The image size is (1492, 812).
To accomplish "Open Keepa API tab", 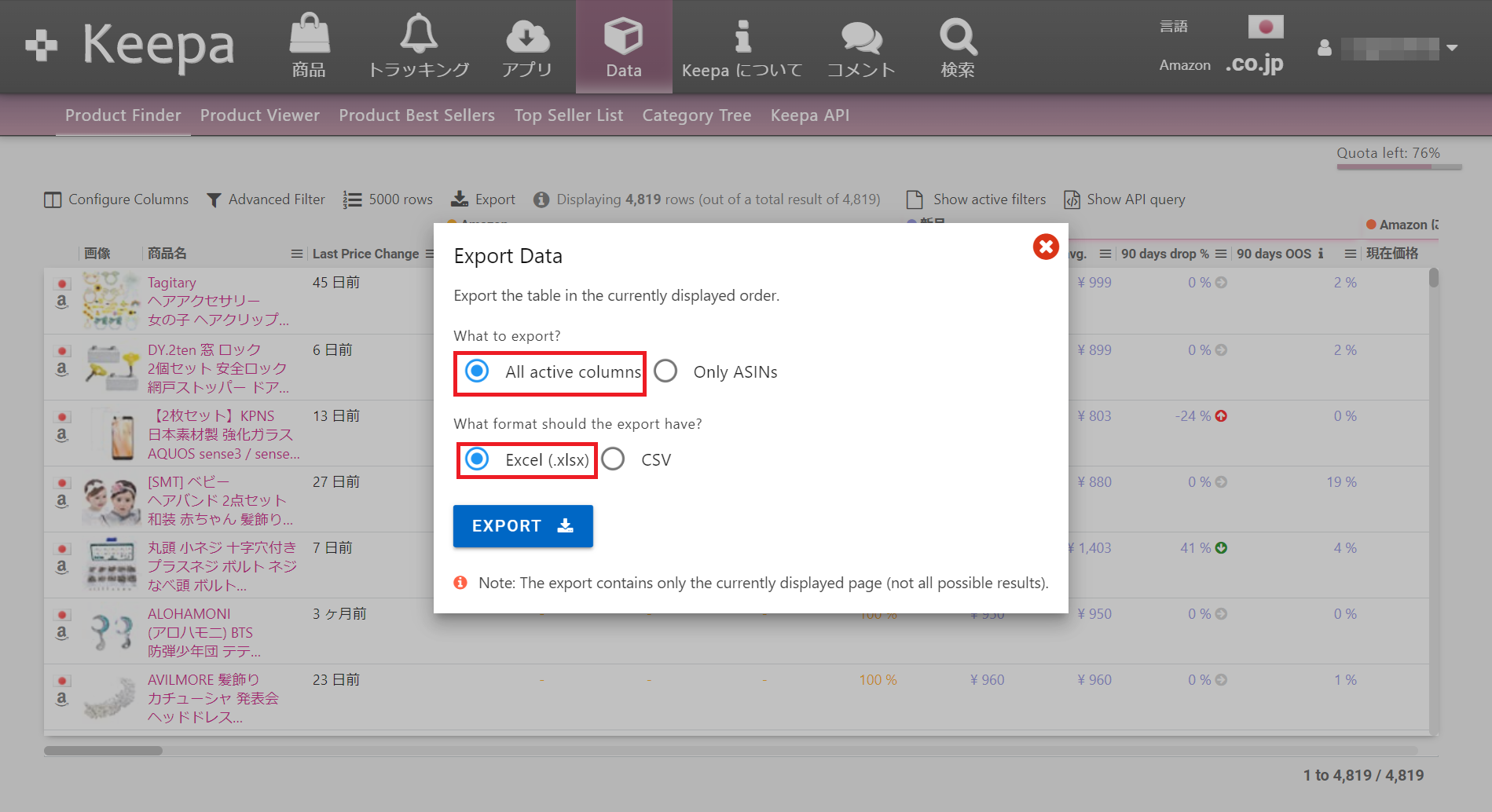I will (810, 115).
